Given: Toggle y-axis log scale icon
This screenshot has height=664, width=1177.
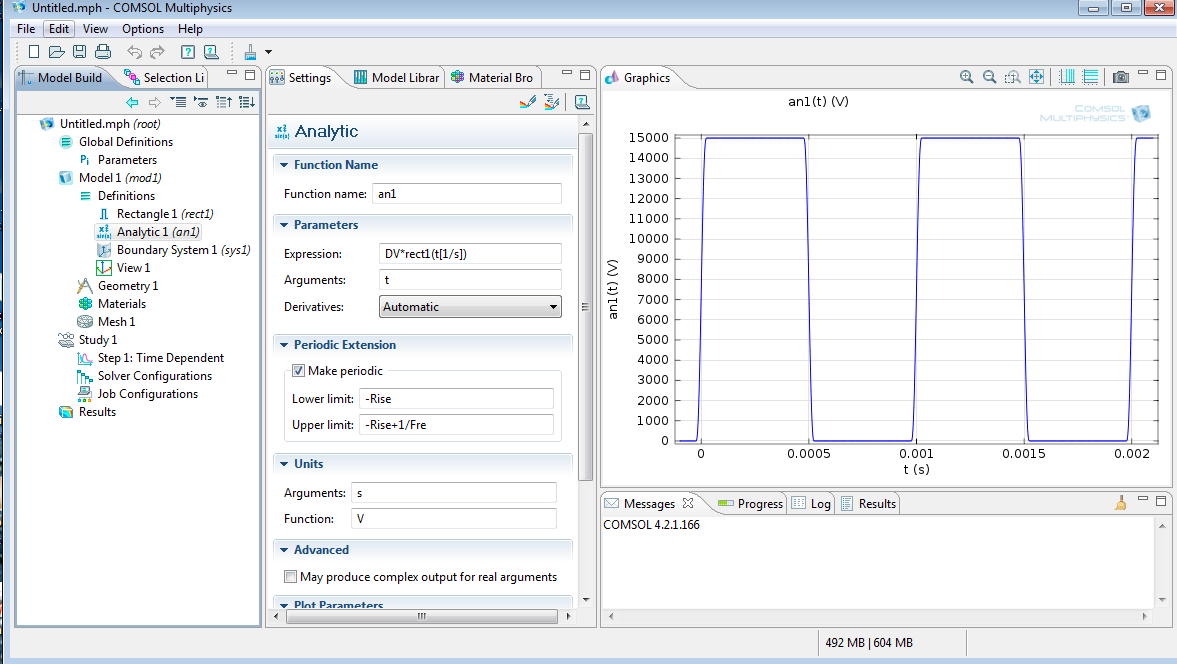Looking at the screenshot, I should pos(1090,77).
